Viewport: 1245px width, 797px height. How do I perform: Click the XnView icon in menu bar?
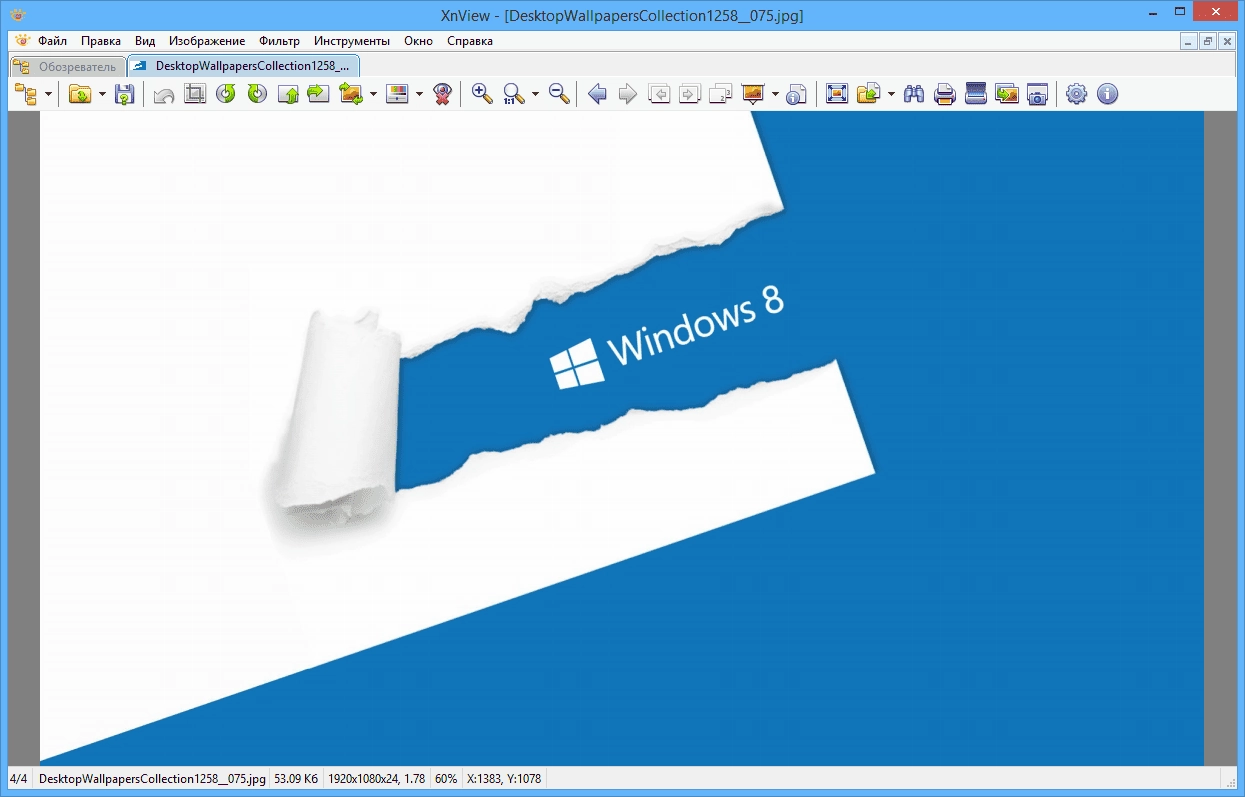(23, 41)
